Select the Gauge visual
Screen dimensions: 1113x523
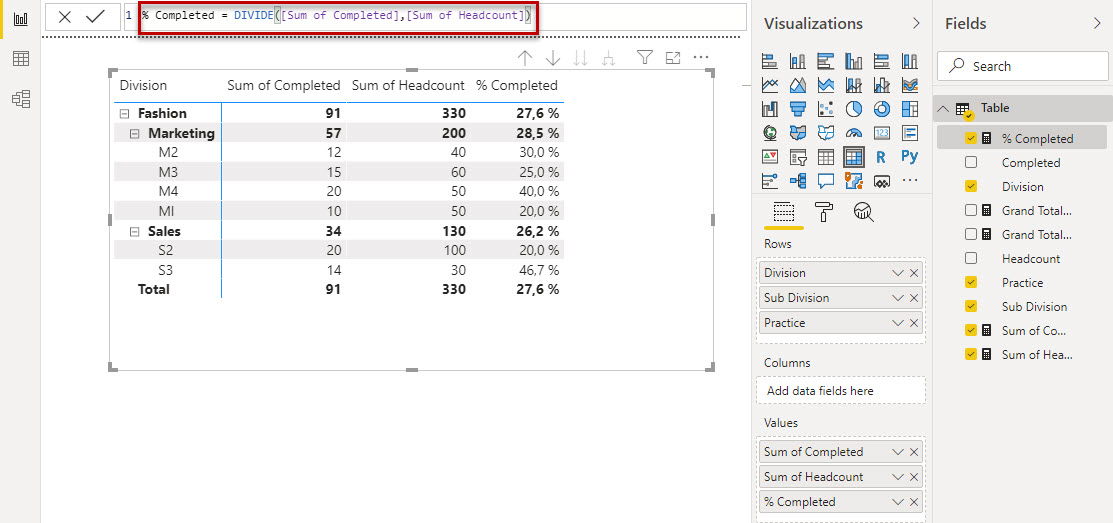[854, 132]
